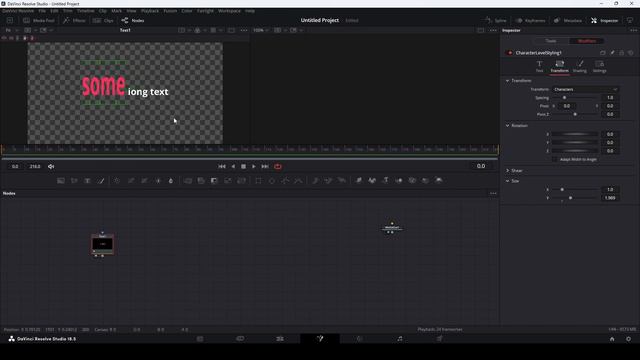640x360 pixels.
Task: Open the Spline editor panel
Action: coord(496,20)
